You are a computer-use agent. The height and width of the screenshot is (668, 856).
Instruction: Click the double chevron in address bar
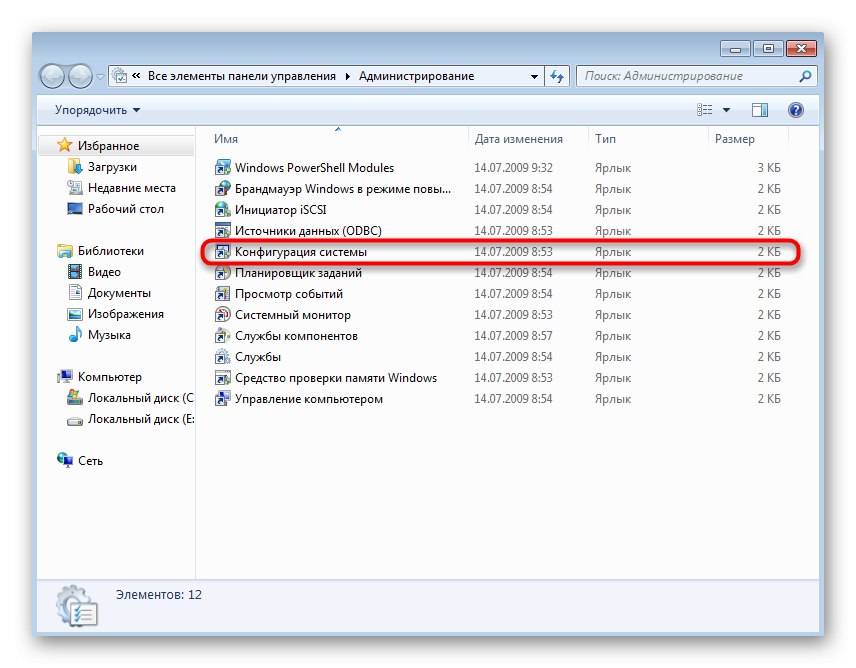coord(136,76)
